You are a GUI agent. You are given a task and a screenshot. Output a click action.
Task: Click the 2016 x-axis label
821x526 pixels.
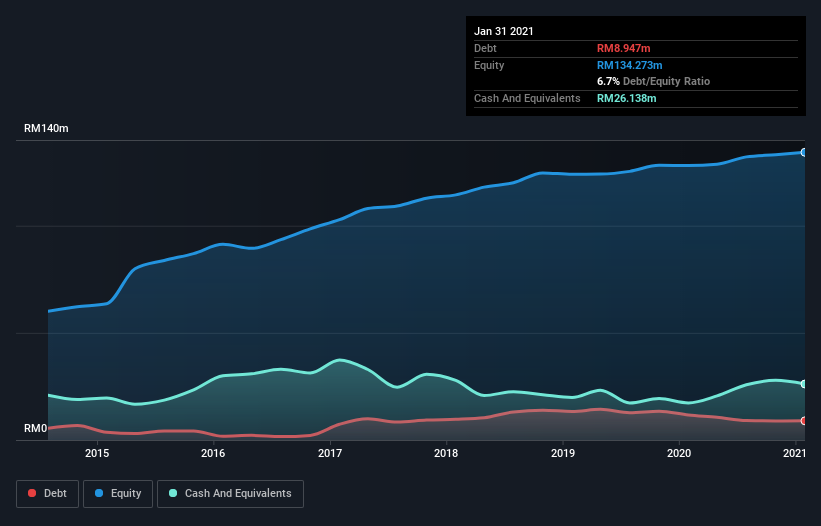[x=213, y=453]
